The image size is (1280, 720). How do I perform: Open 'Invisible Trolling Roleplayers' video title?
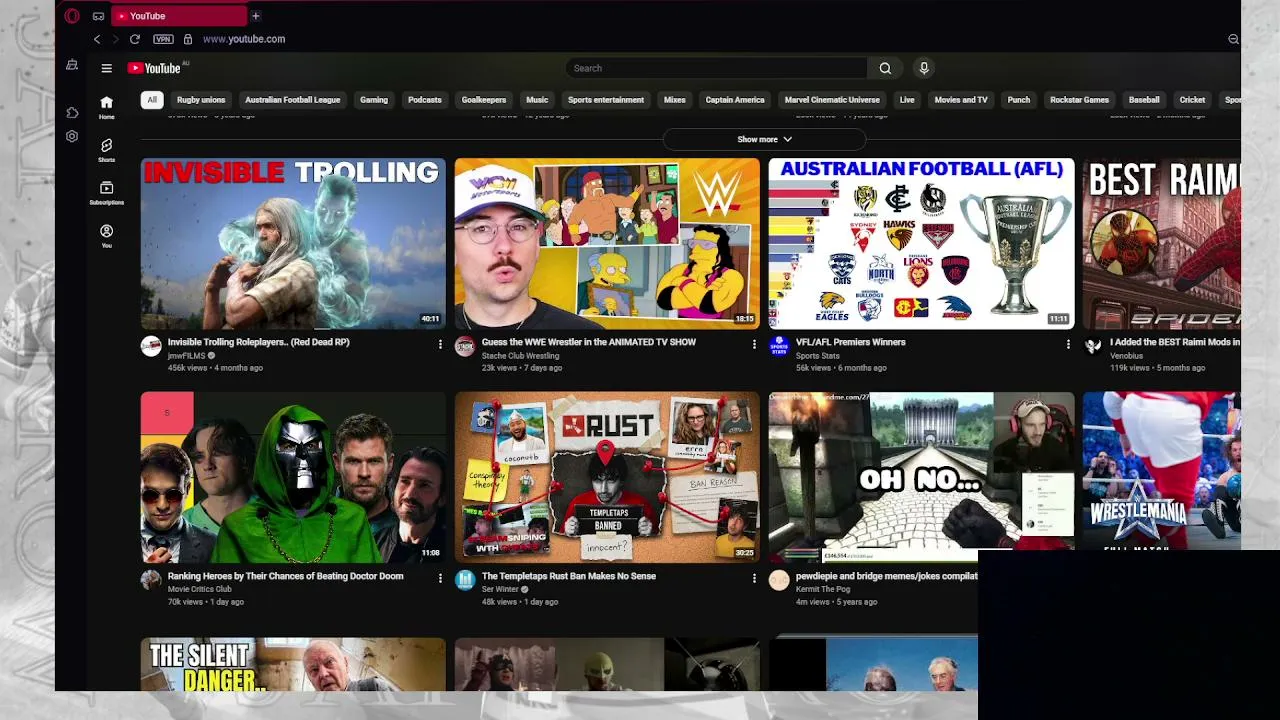pyautogui.click(x=259, y=342)
